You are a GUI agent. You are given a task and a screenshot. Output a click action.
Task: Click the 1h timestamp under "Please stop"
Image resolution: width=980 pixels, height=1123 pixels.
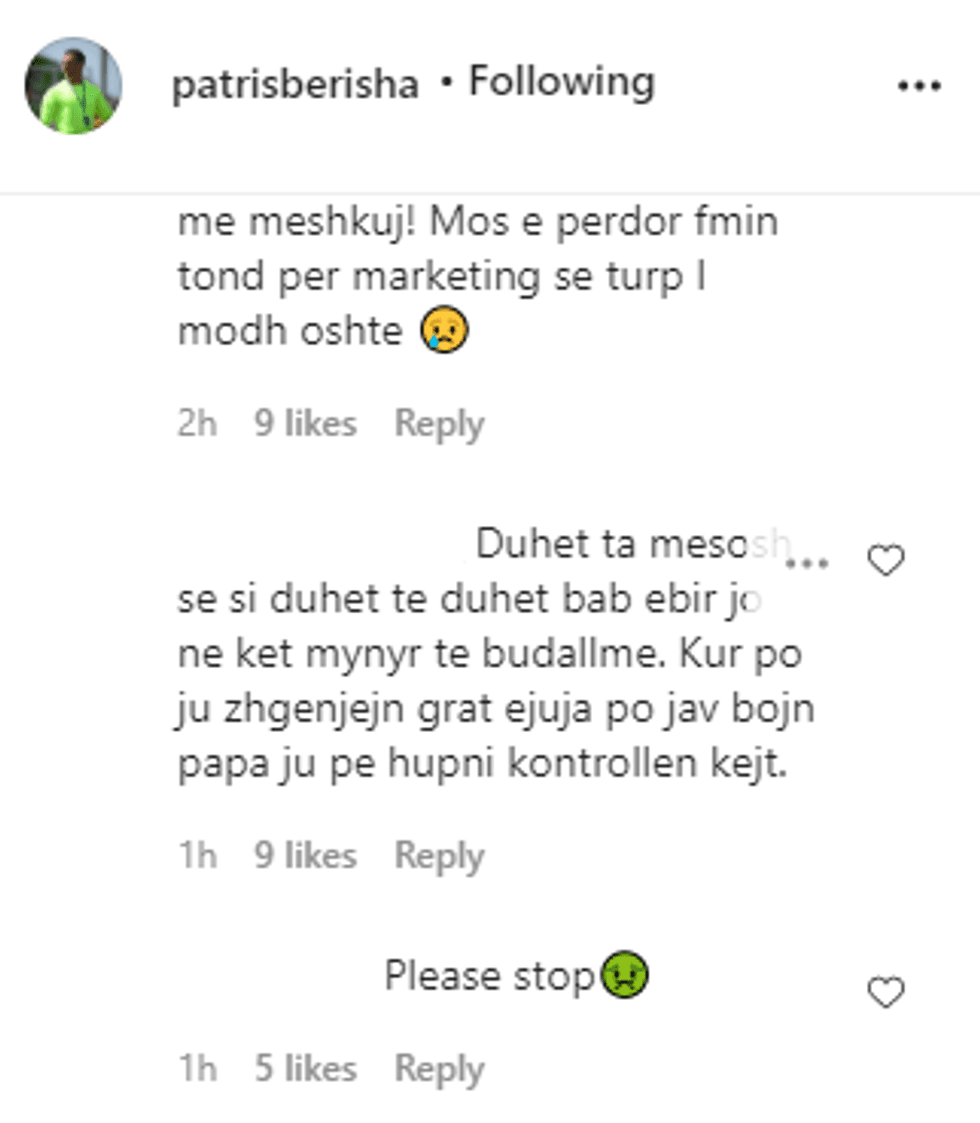pos(197,1069)
